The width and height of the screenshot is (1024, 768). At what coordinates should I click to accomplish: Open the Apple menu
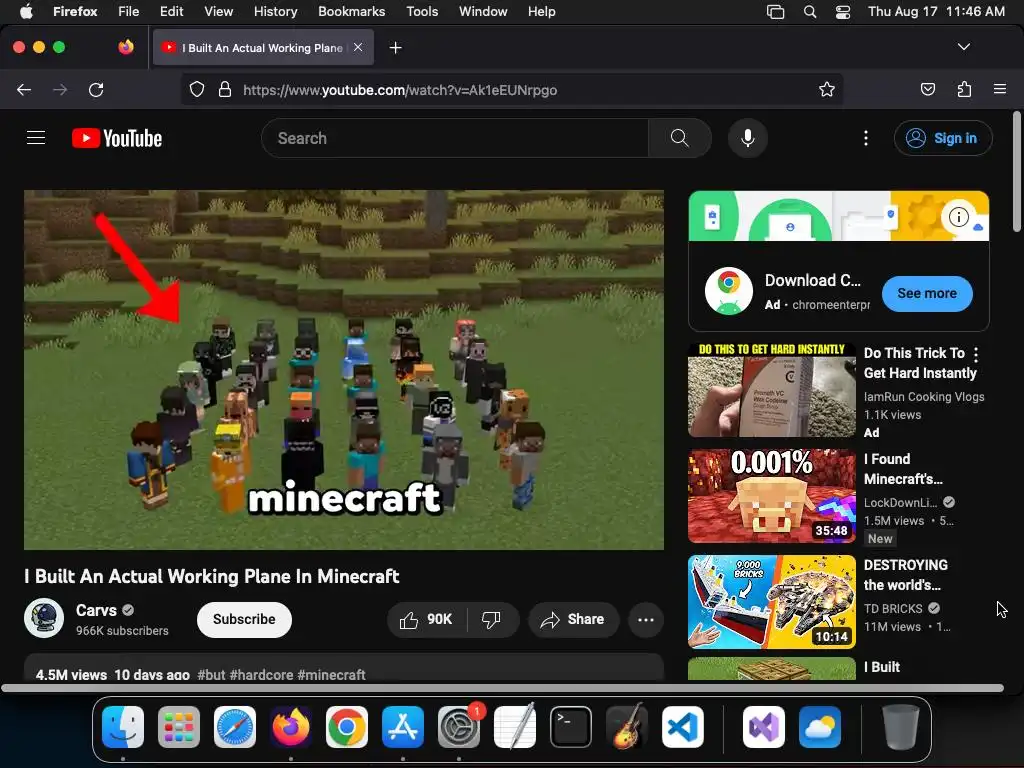[26, 12]
